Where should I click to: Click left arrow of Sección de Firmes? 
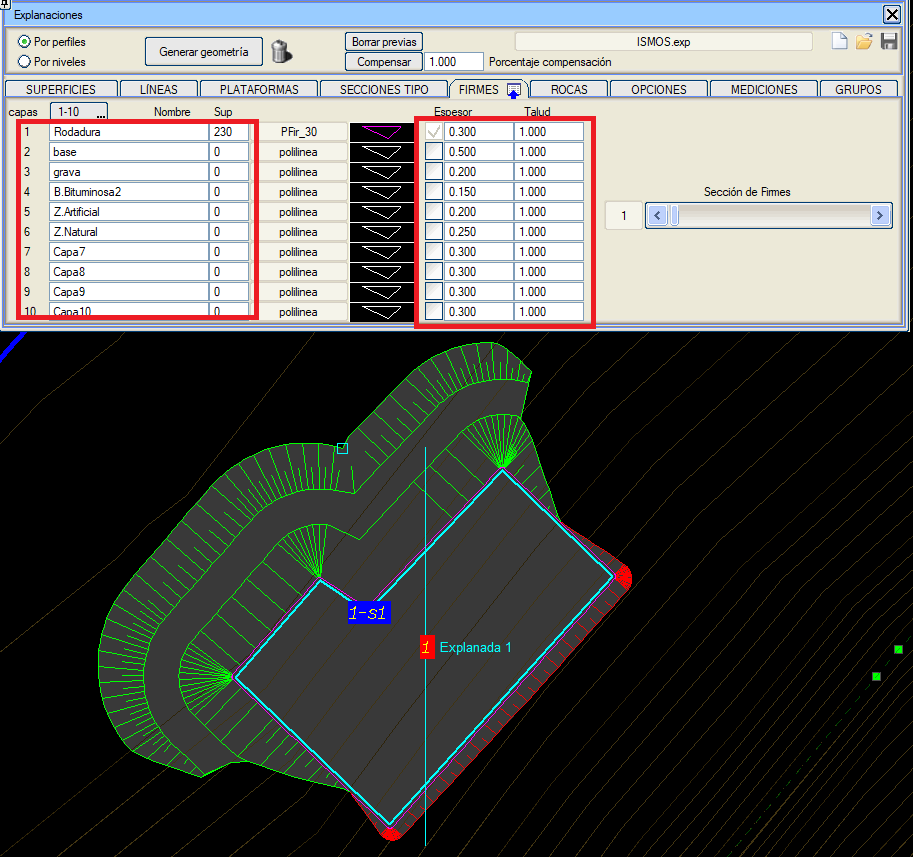(x=657, y=216)
